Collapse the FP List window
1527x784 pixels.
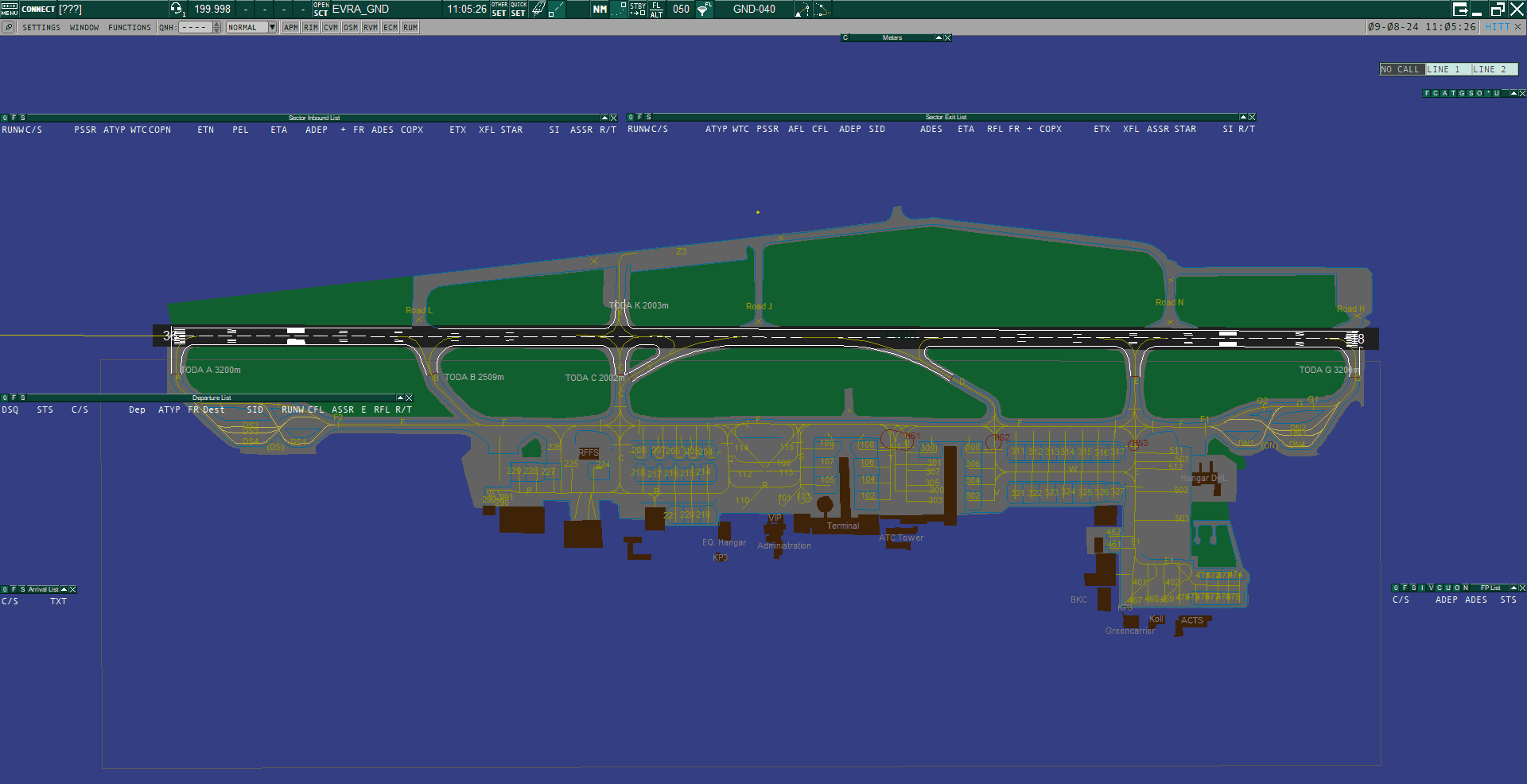click(x=1513, y=588)
